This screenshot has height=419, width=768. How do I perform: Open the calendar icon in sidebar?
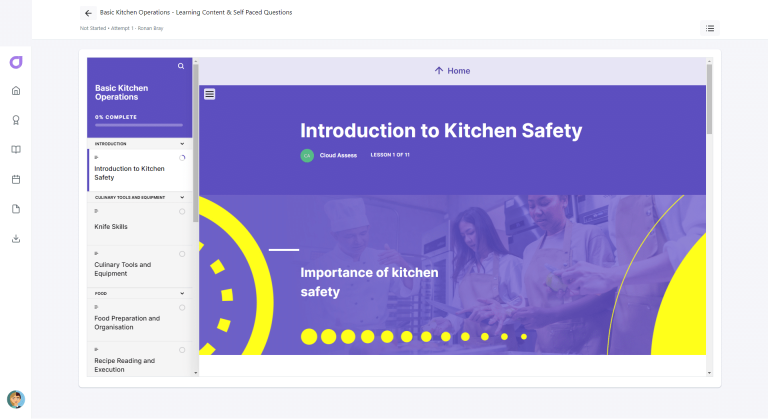click(16, 179)
